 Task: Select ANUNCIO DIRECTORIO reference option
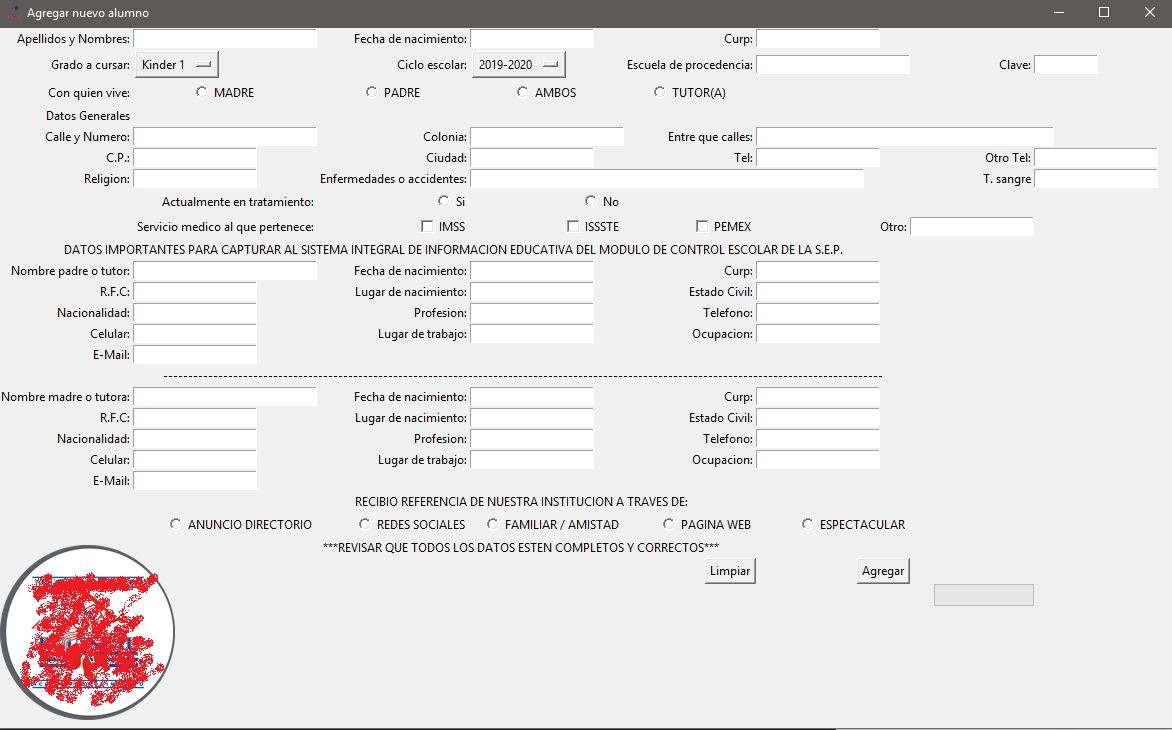176,524
